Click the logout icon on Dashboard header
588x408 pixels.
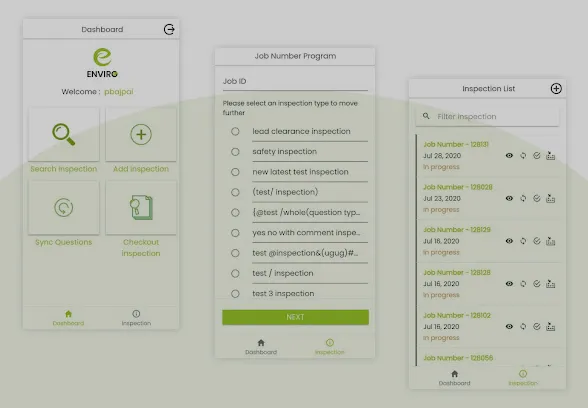tap(169, 29)
